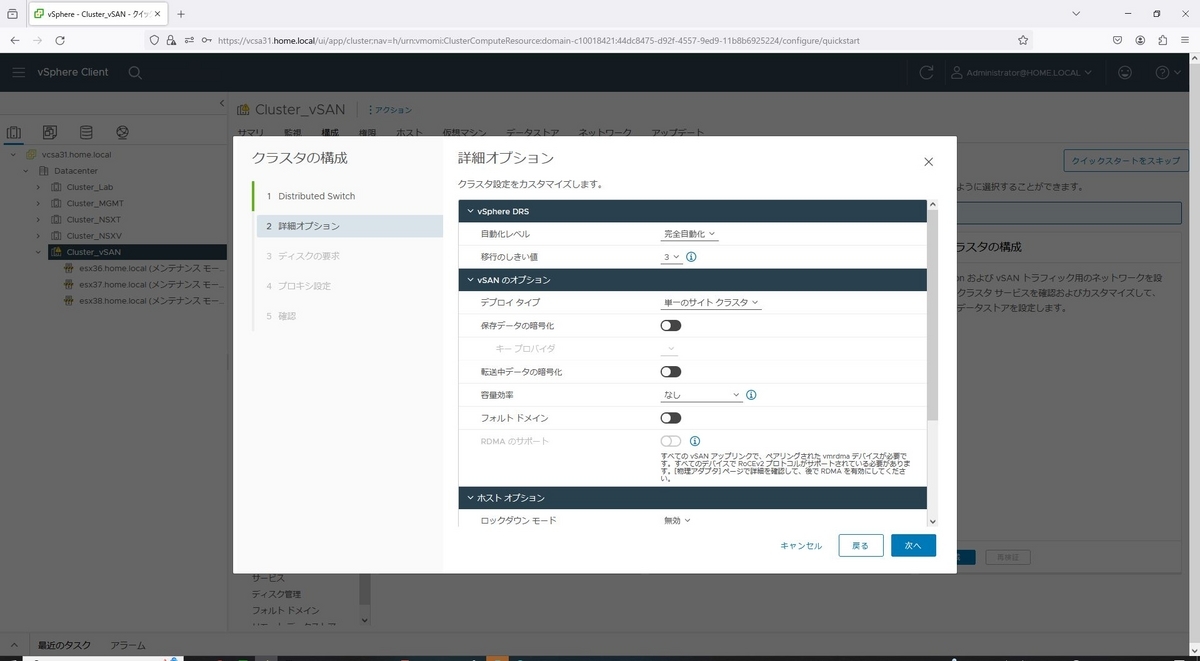Open the Administrator@HOME.LOCAL user menu

click(x=1020, y=72)
